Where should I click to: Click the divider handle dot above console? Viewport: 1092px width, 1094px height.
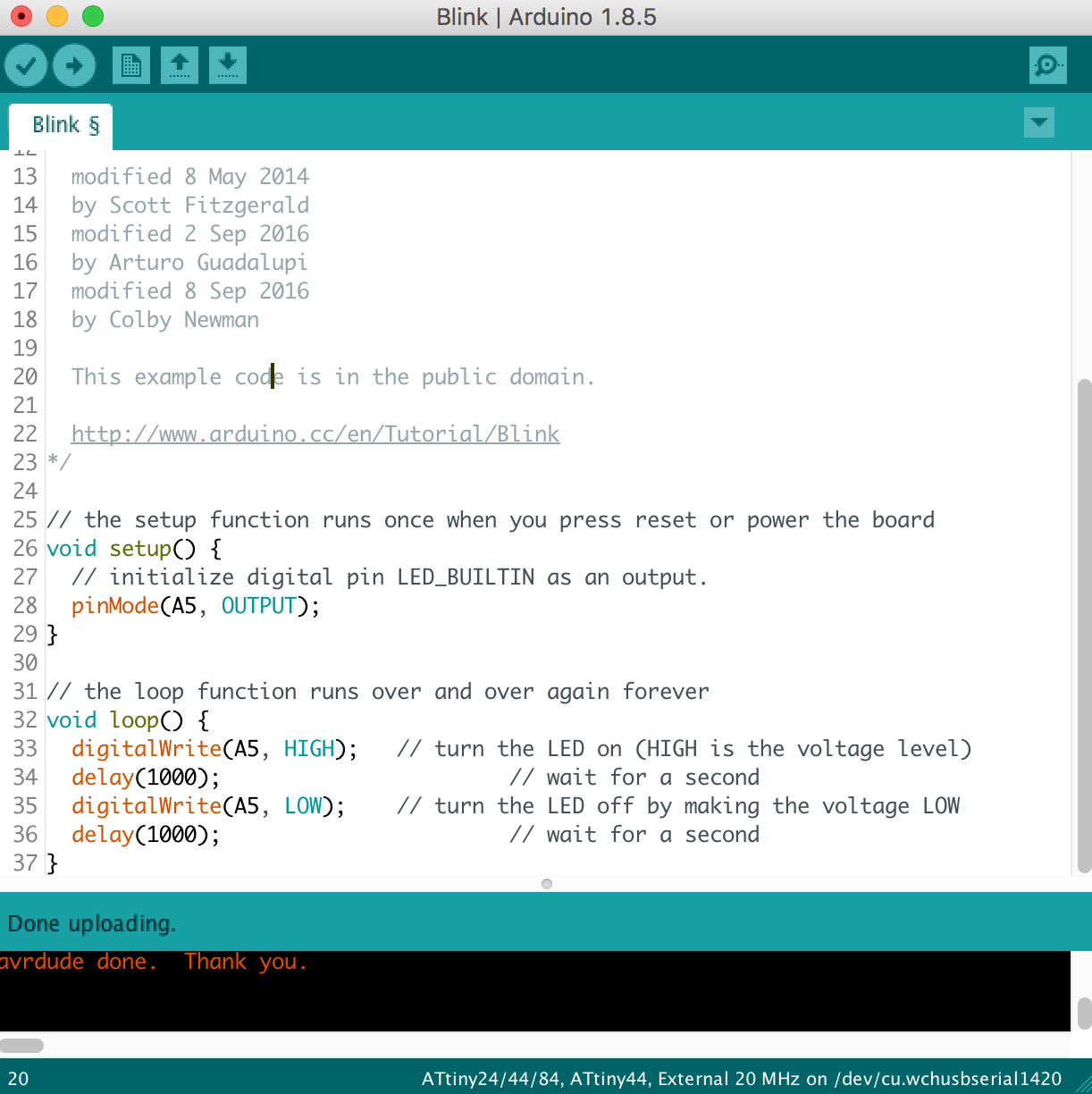point(547,884)
